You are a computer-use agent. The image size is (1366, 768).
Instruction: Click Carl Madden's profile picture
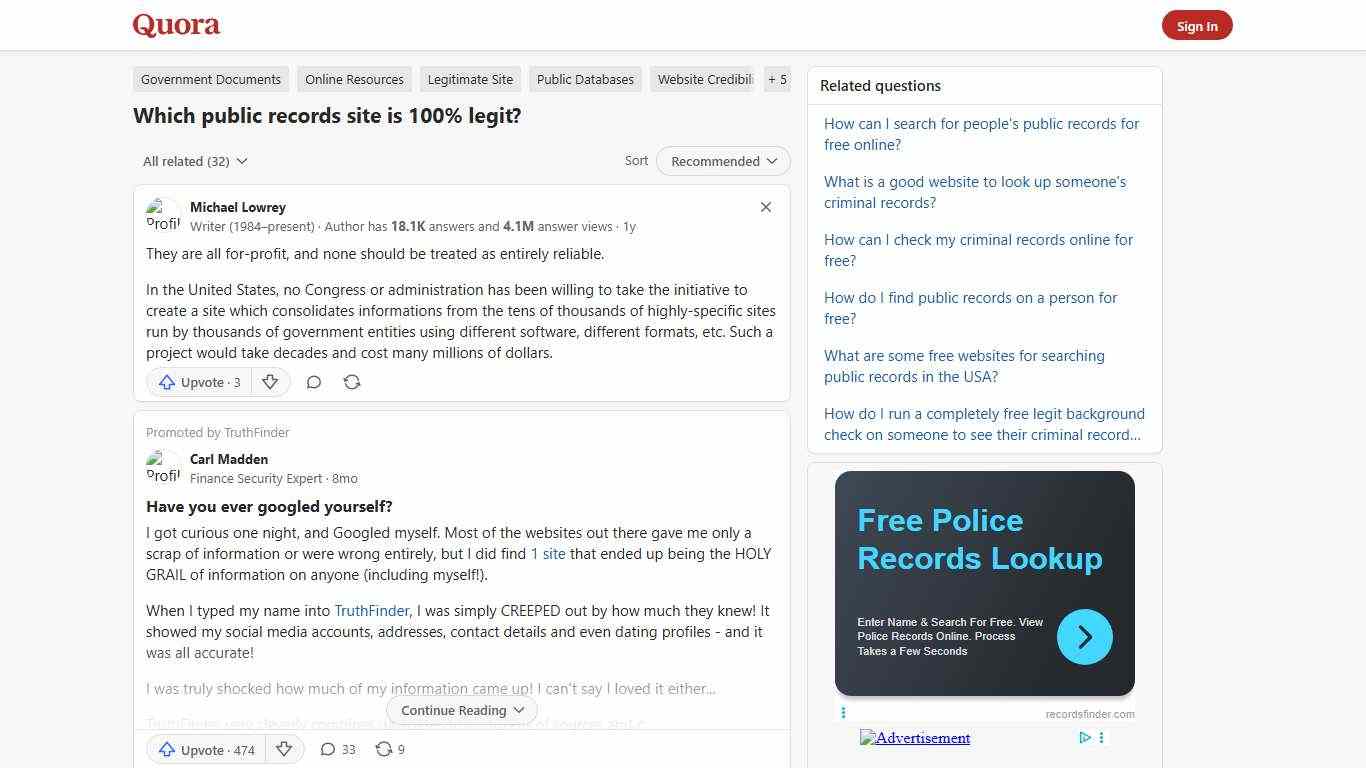pyautogui.click(x=164, y=467)
